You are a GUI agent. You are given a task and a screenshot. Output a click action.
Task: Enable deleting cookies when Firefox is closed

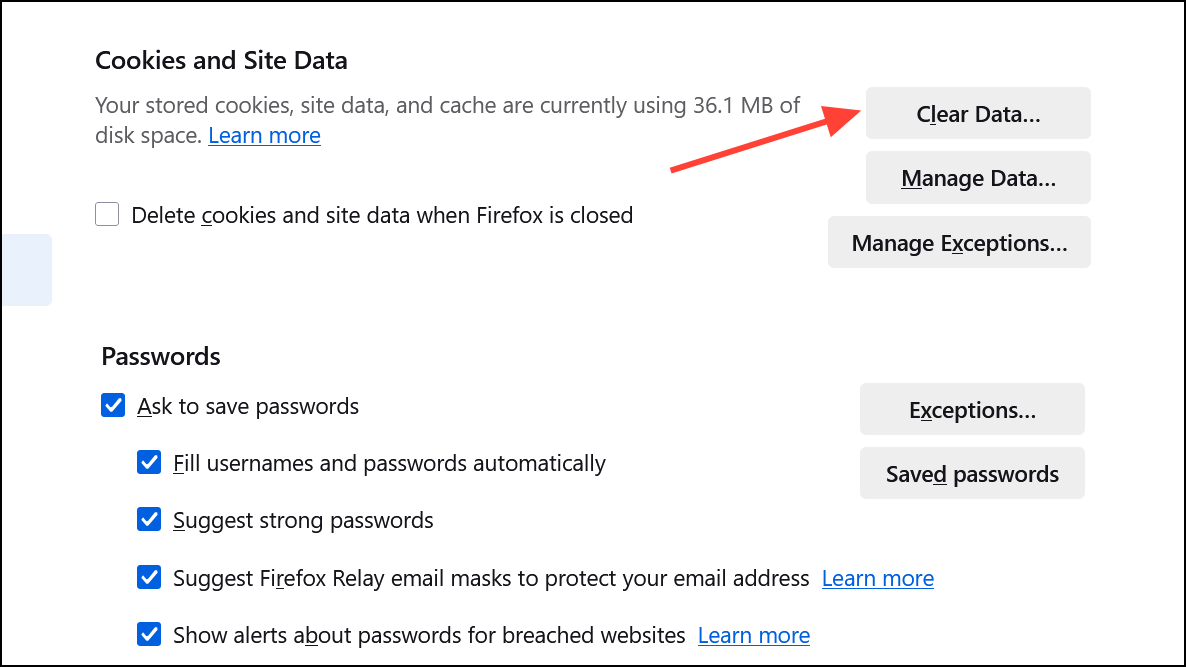point(106,214)
